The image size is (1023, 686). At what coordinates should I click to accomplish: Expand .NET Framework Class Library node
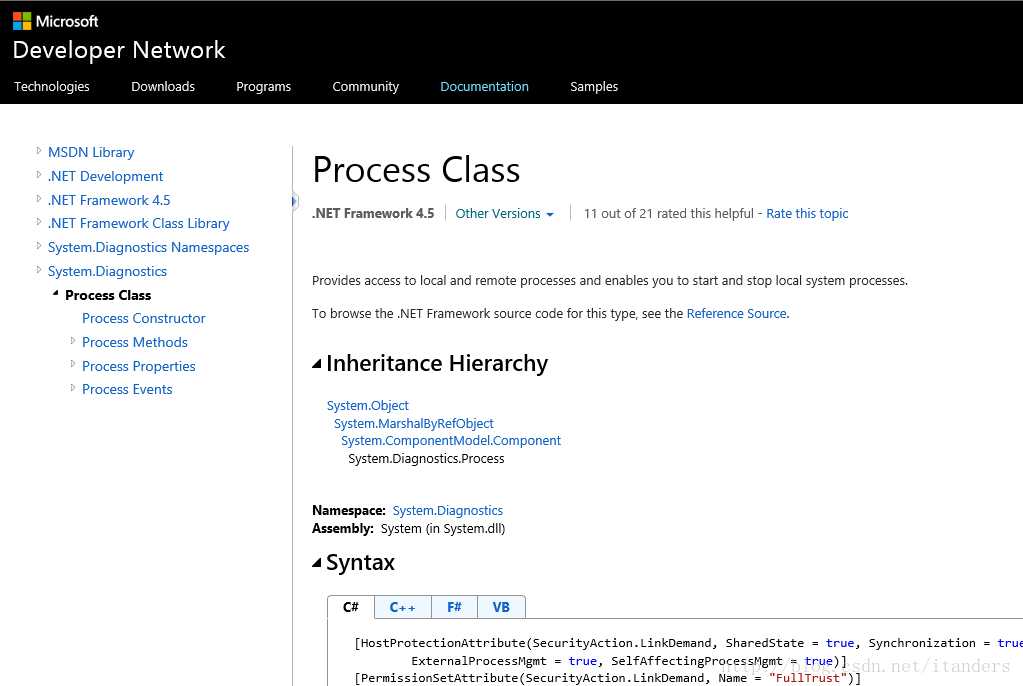pos(39,222)
